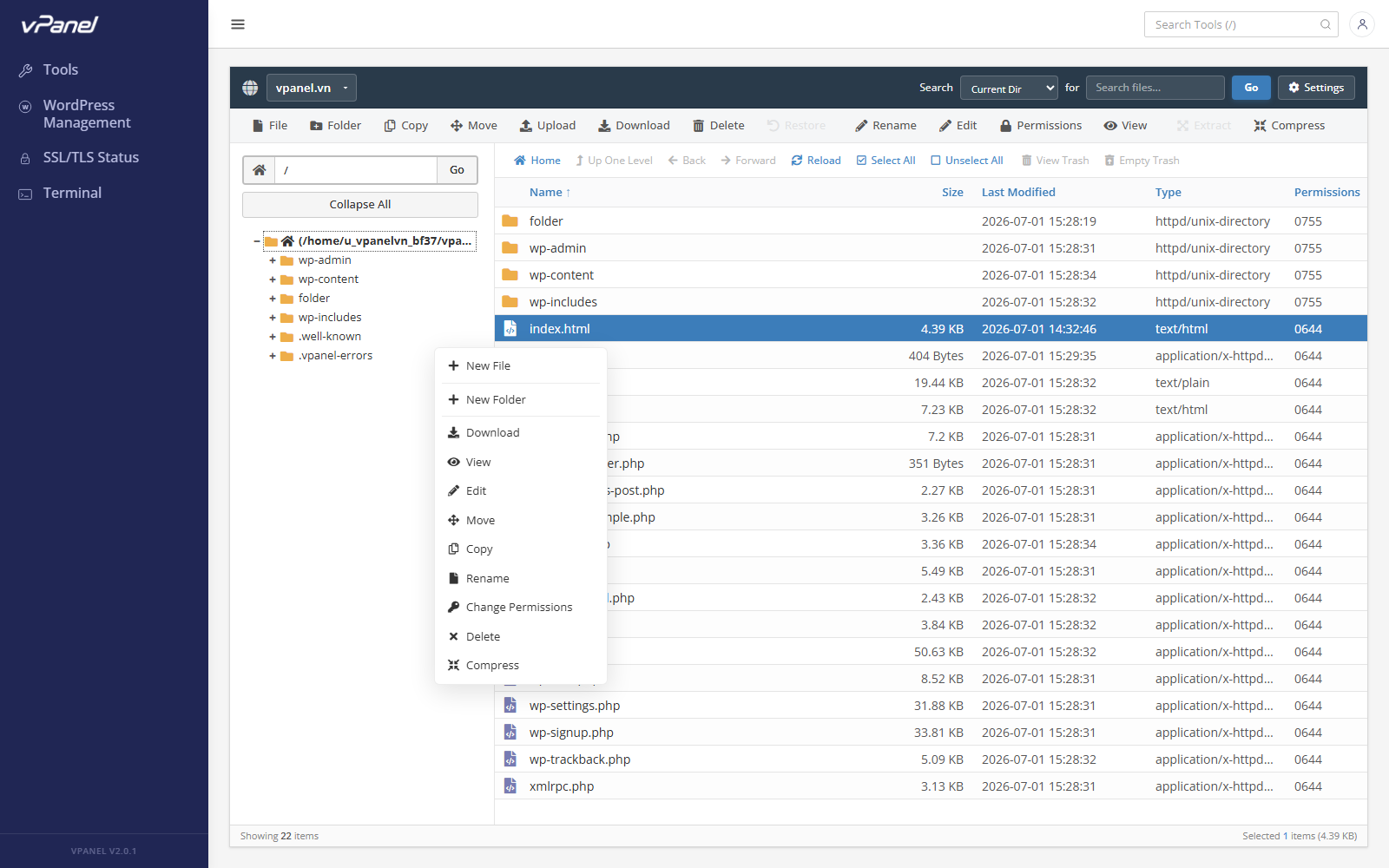This screenshot has width=1389, height=868.
Task: Select the wp-settings.php file row
Action: (x=931, y=706)
